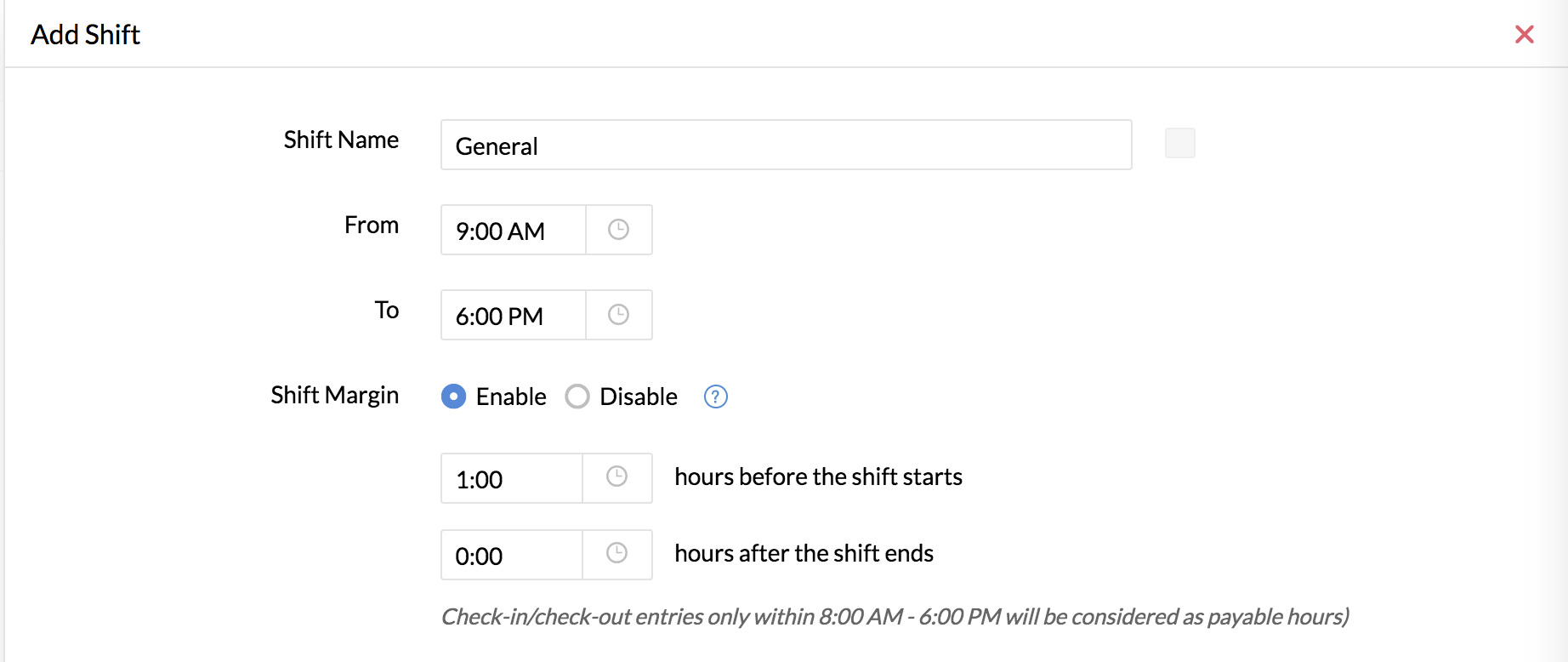Click the From field showing 9:00 AM
Viewport: 1568px width, 662px height.
[514, 230]
